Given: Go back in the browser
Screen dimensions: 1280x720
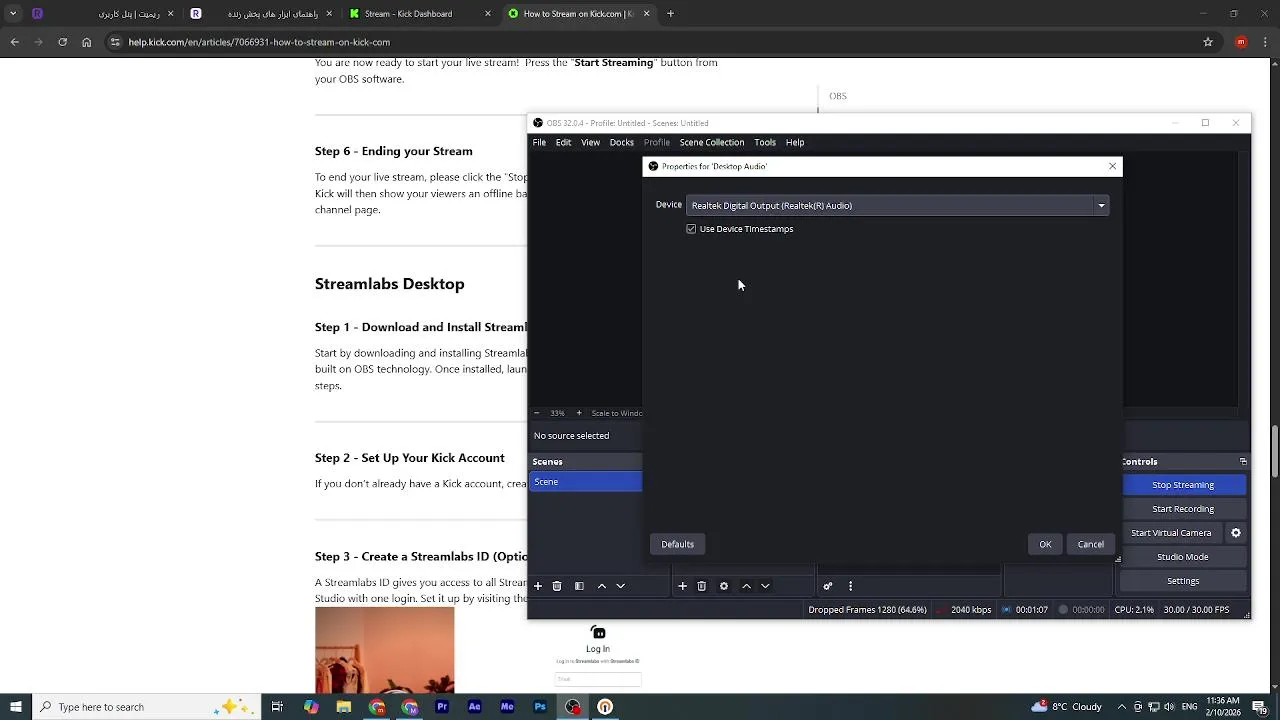Looking at the screenshot, I should pos(14,42).
